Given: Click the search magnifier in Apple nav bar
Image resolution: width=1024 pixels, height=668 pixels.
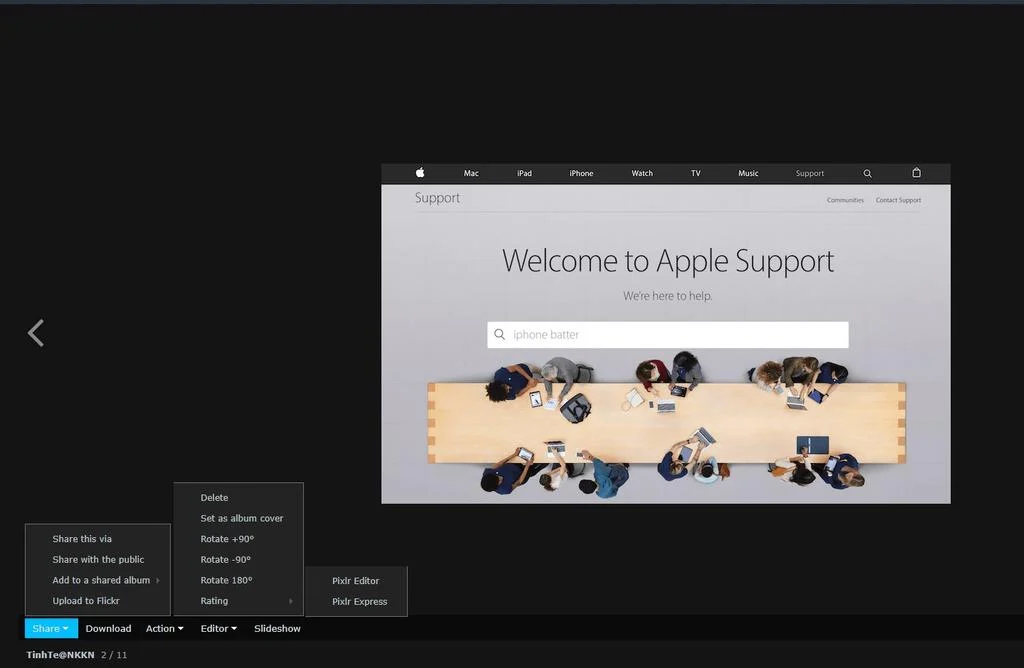Looking at the screenshot, I should coord(867,174).
